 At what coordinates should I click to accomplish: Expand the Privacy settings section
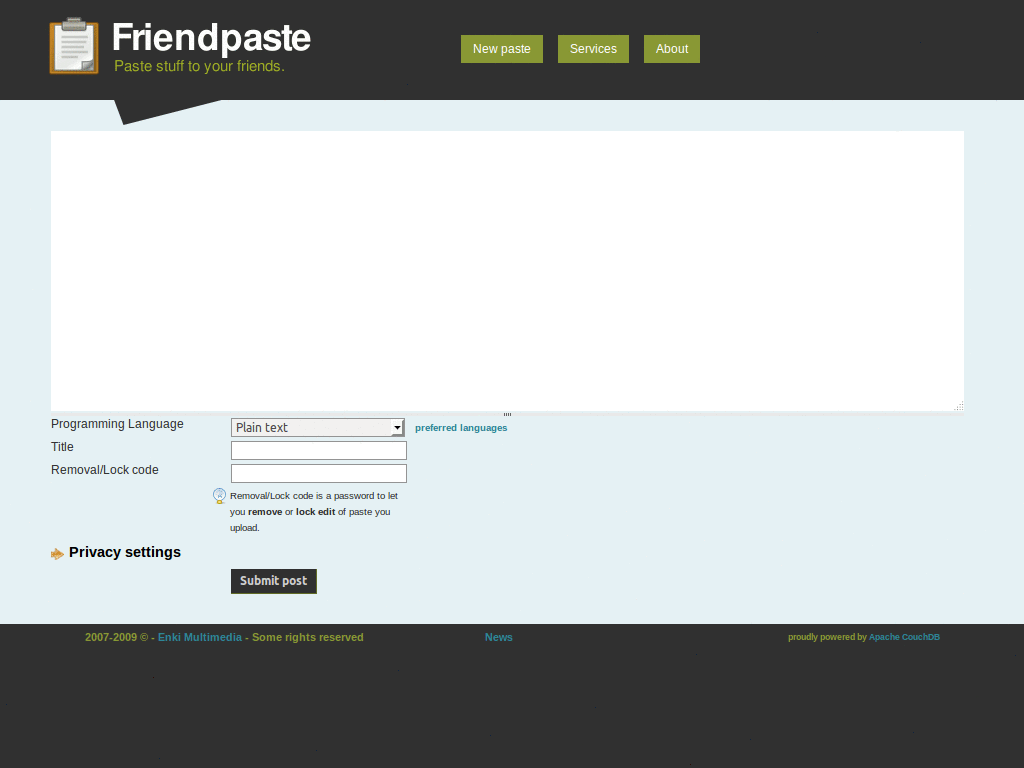[124, 552]
